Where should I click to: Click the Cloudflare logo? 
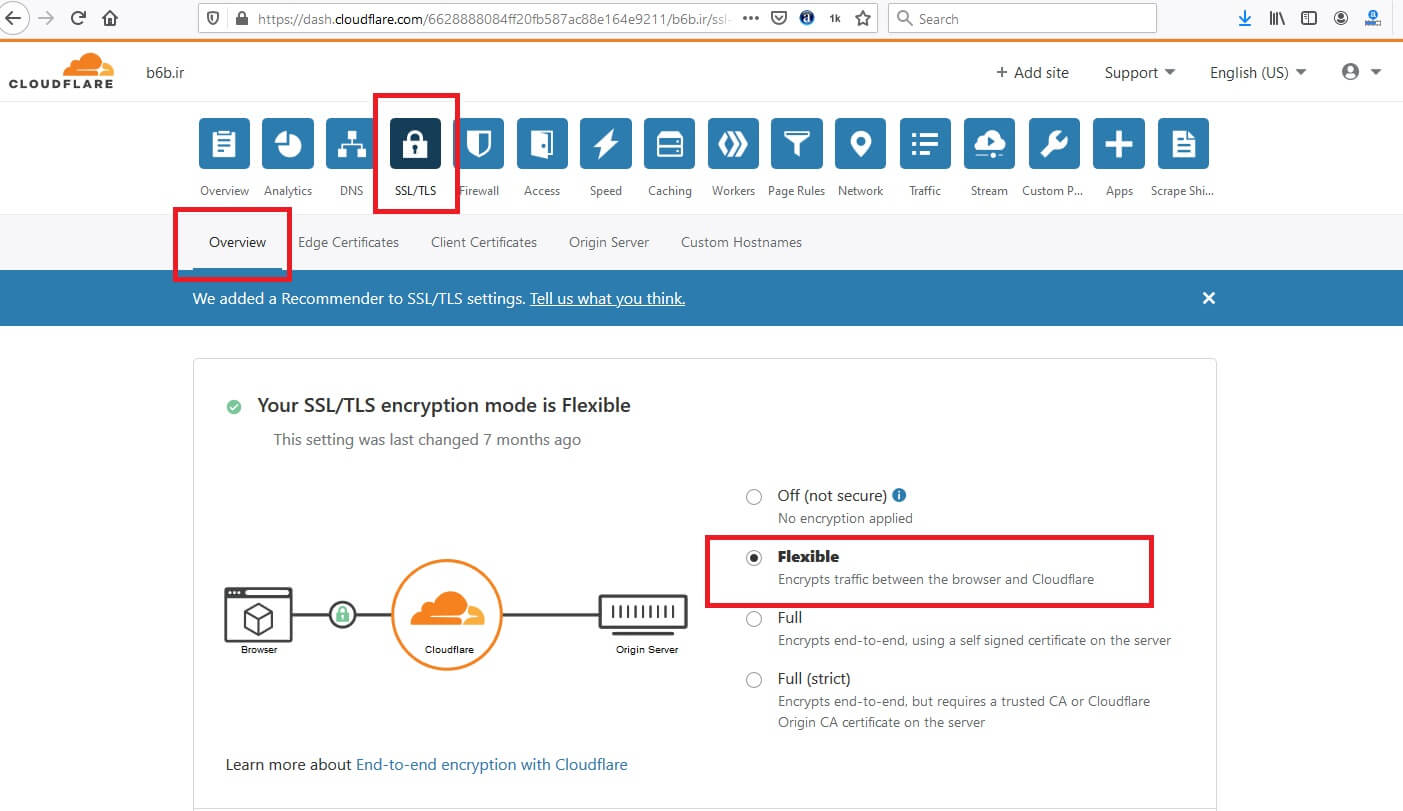pyautogui.click(x=62, y=72)
